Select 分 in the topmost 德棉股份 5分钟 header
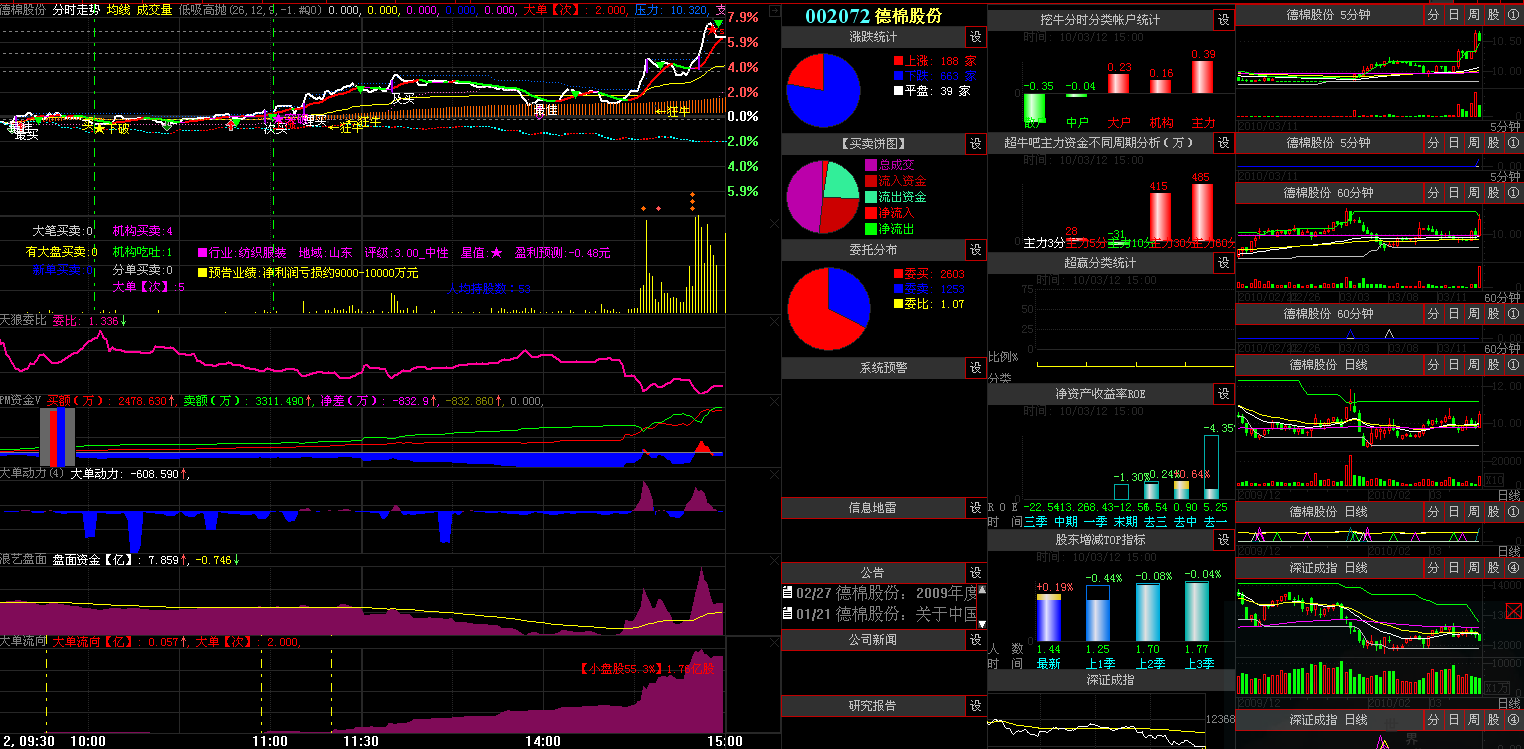This screenshot has width=1524, height=749. (x=1433, y=15)
